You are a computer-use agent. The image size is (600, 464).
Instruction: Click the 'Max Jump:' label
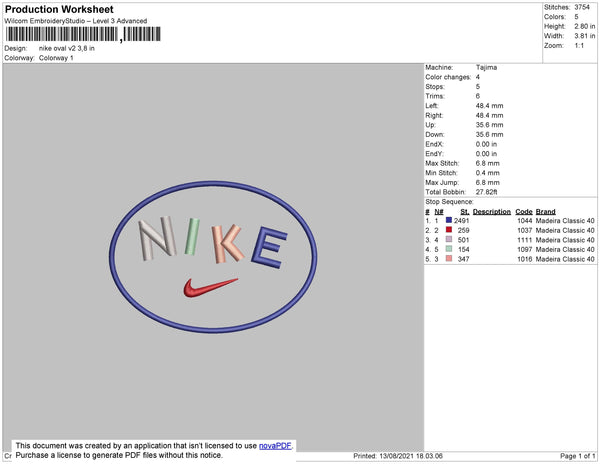point(442,182)
